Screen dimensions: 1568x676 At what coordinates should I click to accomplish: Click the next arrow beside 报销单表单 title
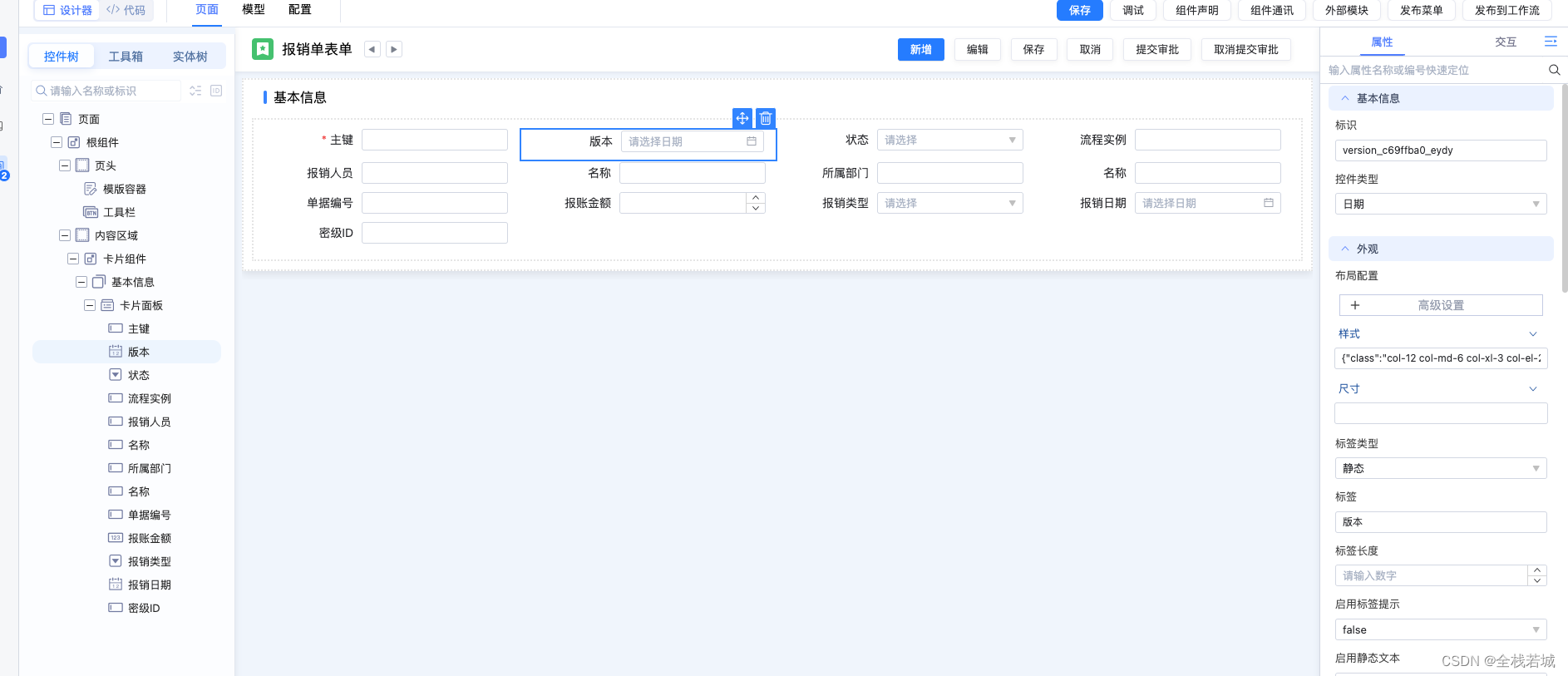pos(394,49)
